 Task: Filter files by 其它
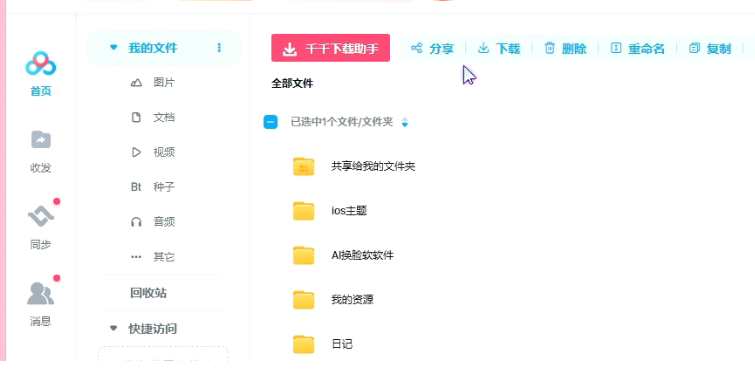click(164, 257)
